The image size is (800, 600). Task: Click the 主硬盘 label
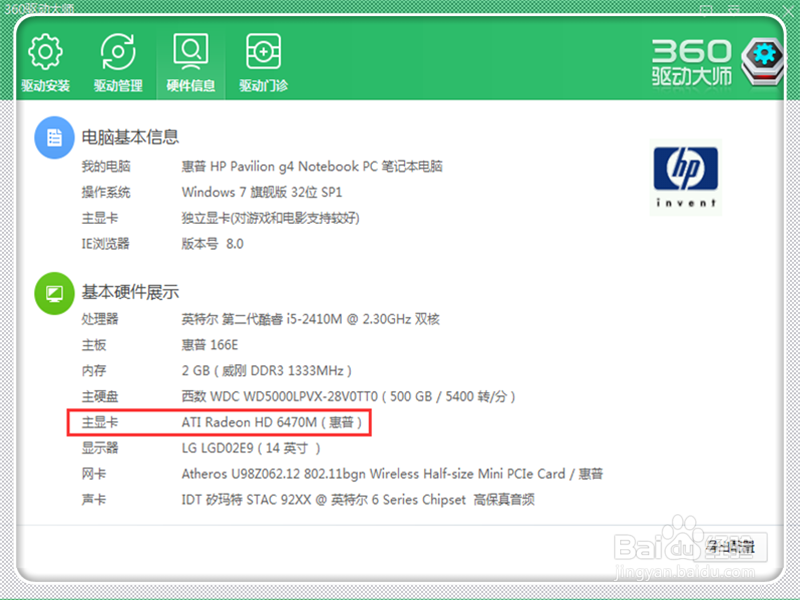[x=100, y=396]
